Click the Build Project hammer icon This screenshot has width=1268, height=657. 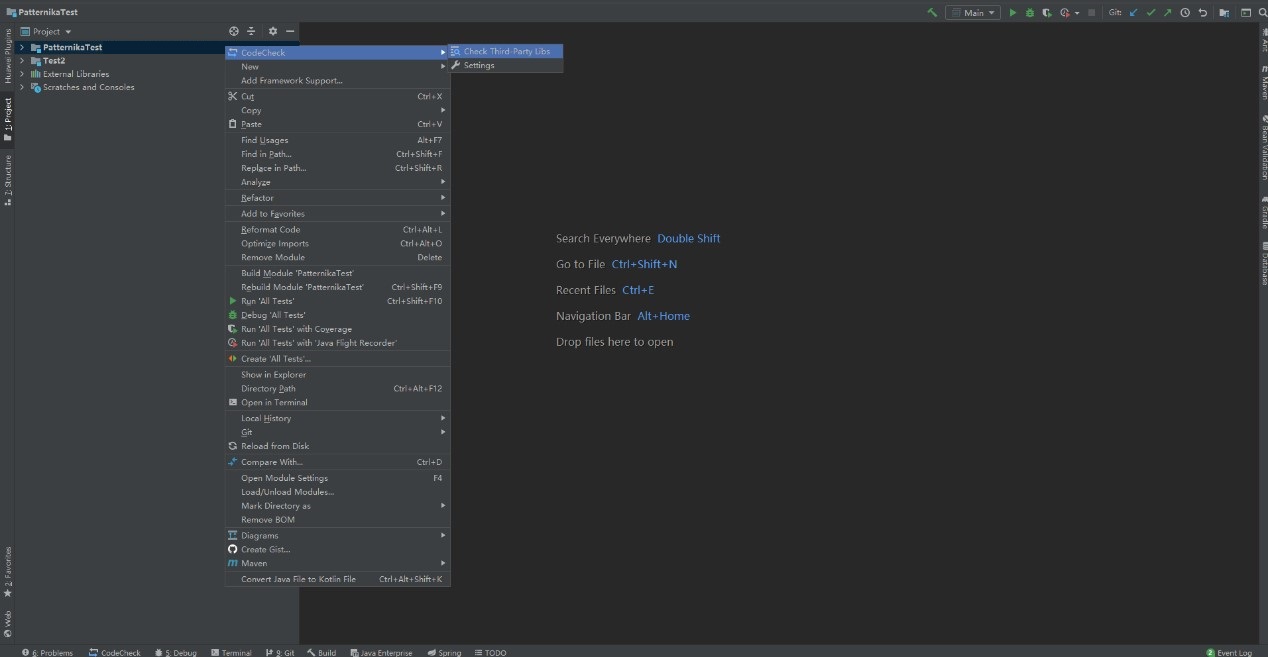932,13
